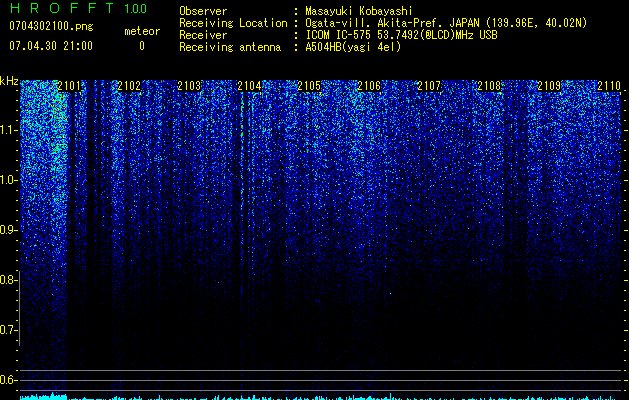Click the 1.0 kHz axis tick label
Screen dimensions: 629x400
[x=7, y=180]
